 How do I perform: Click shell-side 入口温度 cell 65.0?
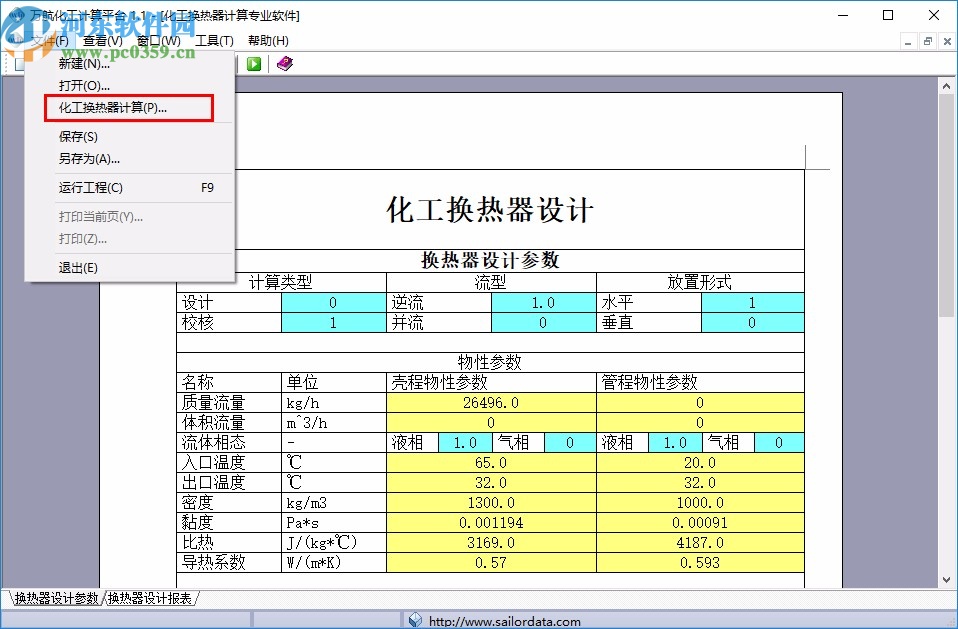coord(491,463)
